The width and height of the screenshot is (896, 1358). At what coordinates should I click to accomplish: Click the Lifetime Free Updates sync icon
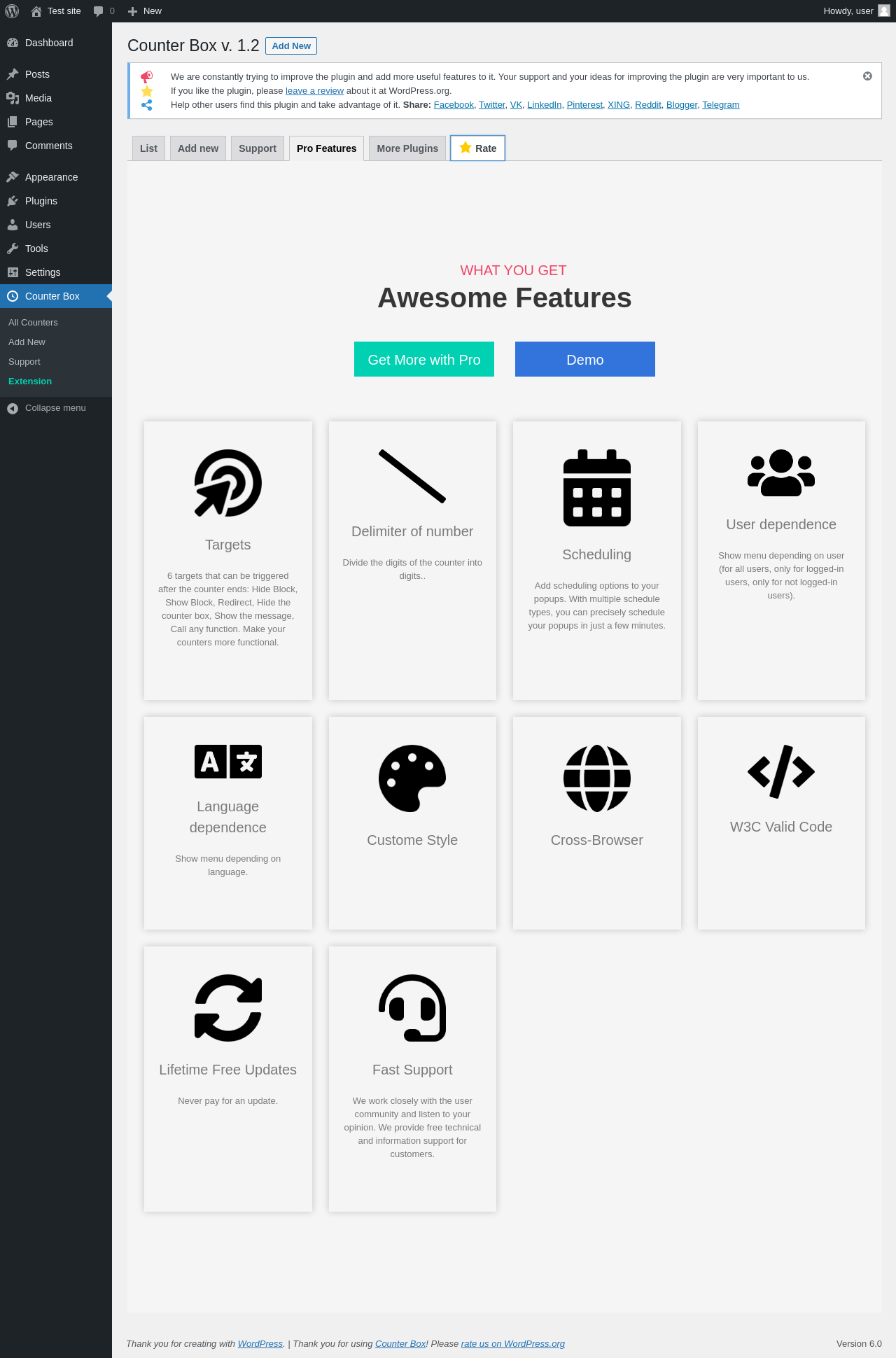(228, 1008)
